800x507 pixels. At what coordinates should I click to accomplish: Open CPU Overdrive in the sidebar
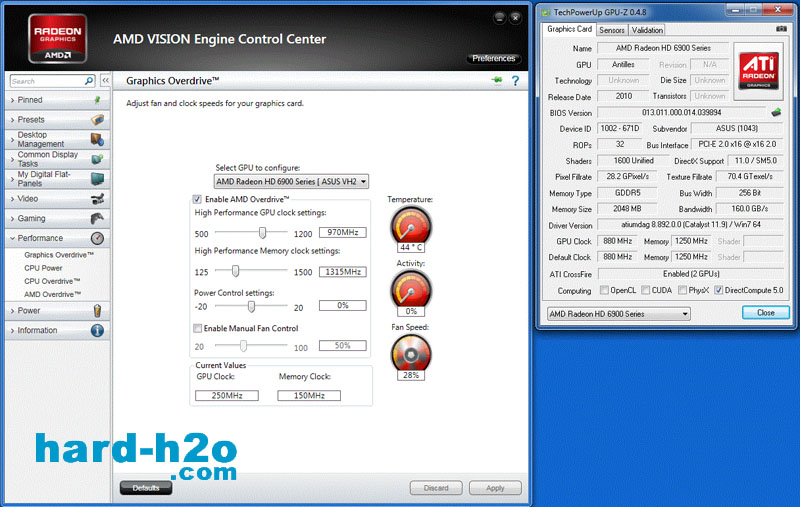52,281
